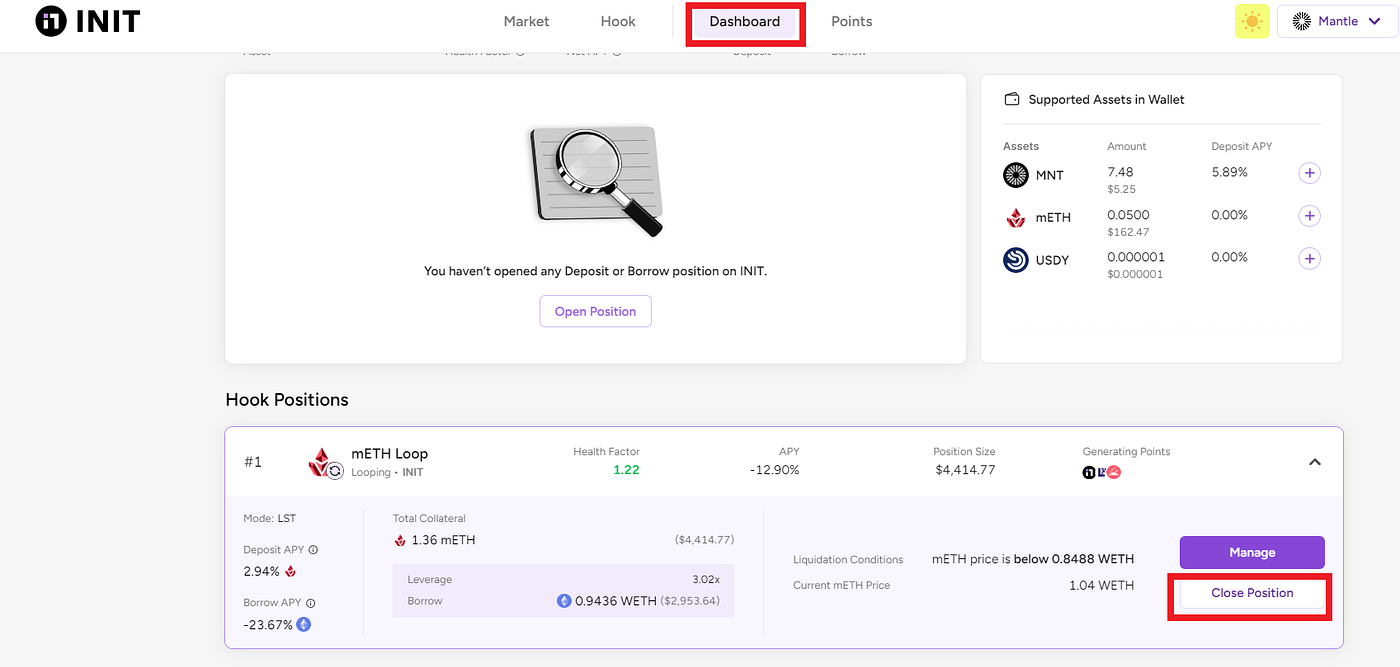Click the mETH icon next to 2.94%
The height and width of the screenshot is (667, 1400).
[x=291, y=572]
